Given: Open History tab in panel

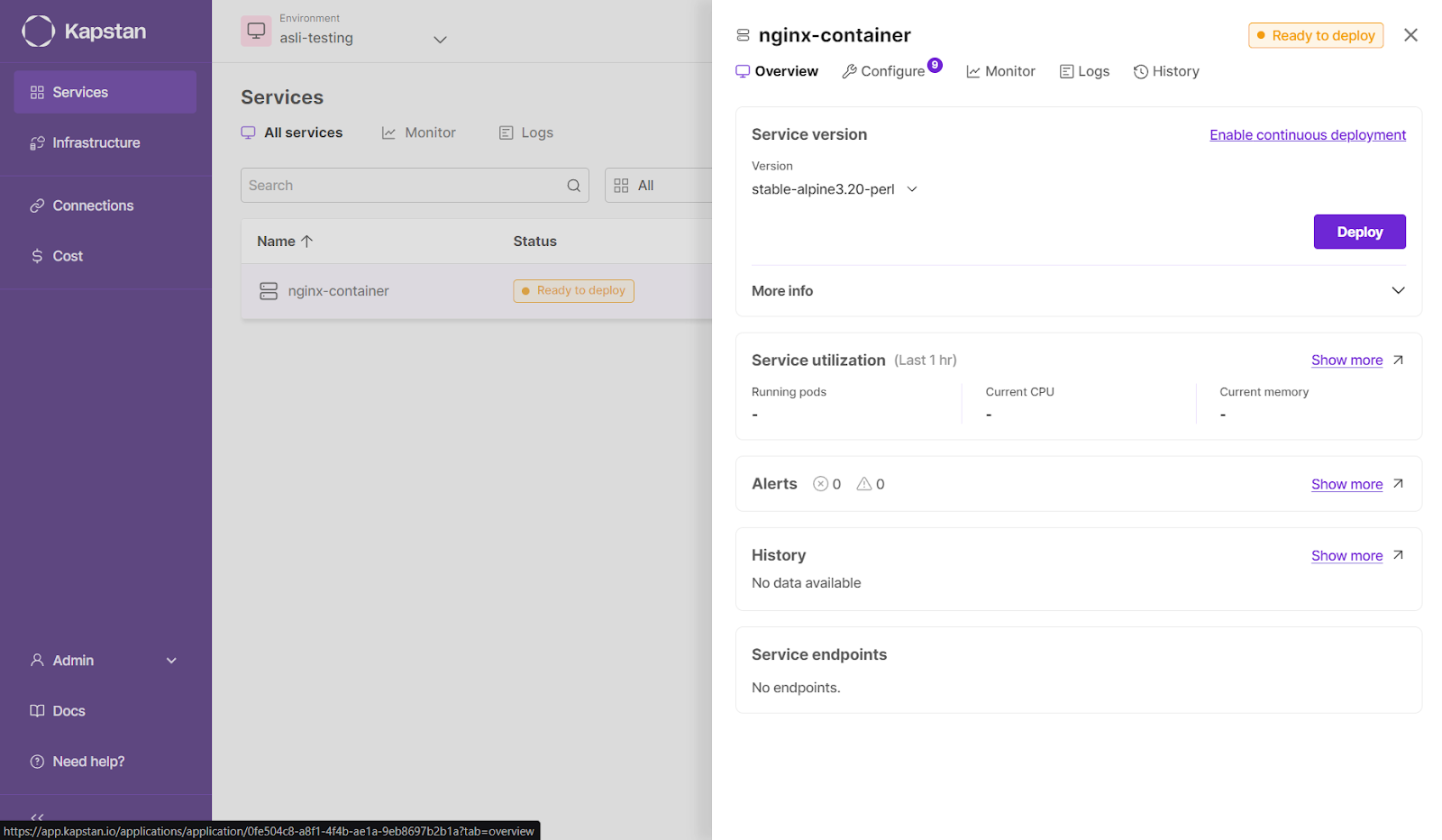Looking at the screenshot, I should coord(1166,71).
